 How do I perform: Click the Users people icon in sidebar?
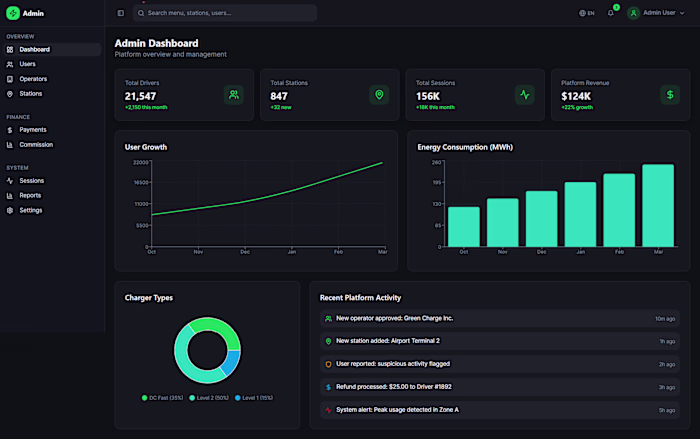click(x=10, y=64)
